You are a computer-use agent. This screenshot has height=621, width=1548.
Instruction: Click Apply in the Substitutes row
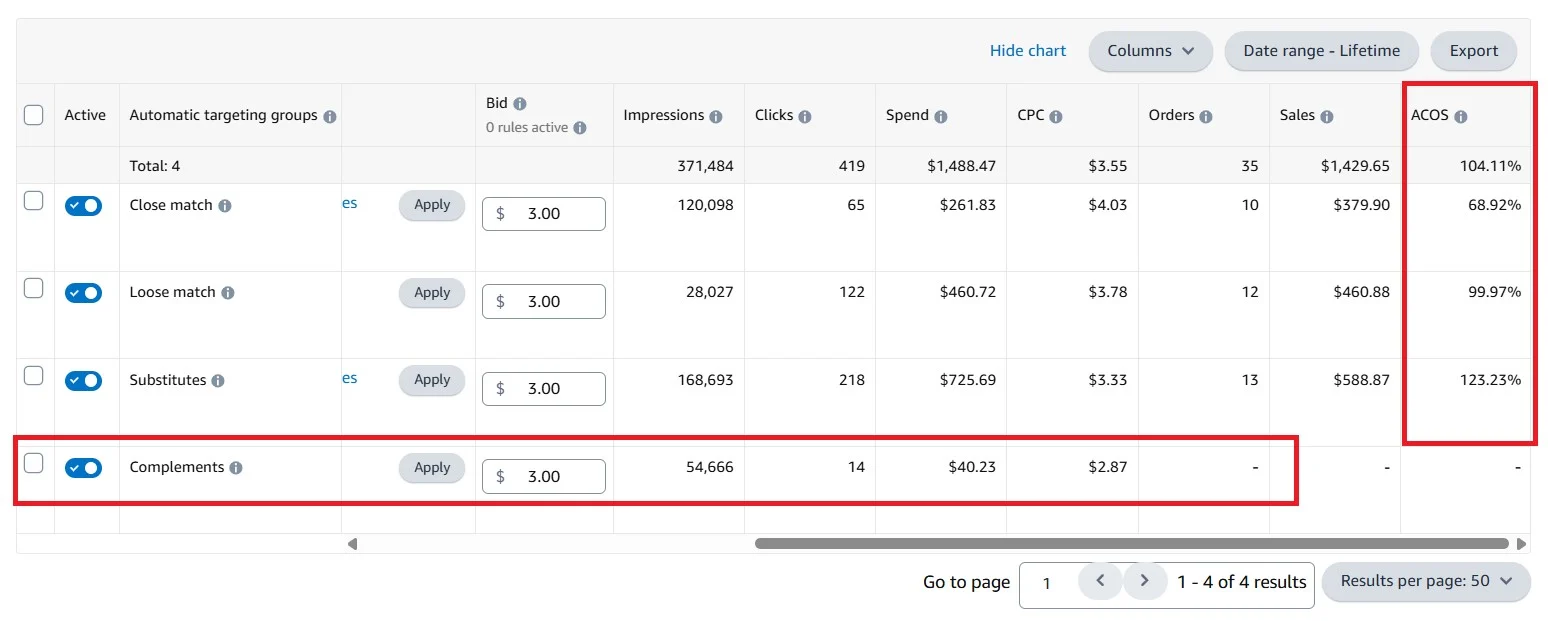point(432,380)
